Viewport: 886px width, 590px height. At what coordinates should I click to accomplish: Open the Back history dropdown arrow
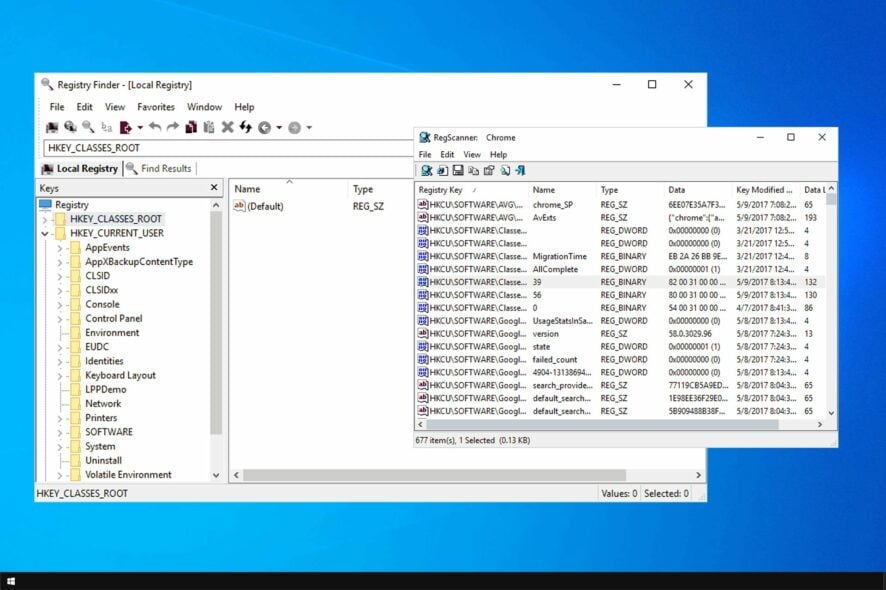point(279,128)
